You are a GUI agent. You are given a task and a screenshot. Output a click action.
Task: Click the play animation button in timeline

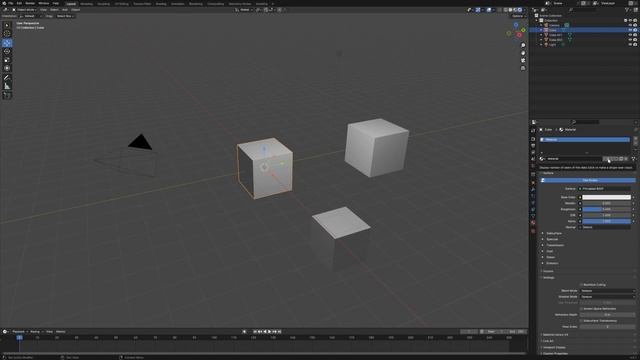coord(269,332)
